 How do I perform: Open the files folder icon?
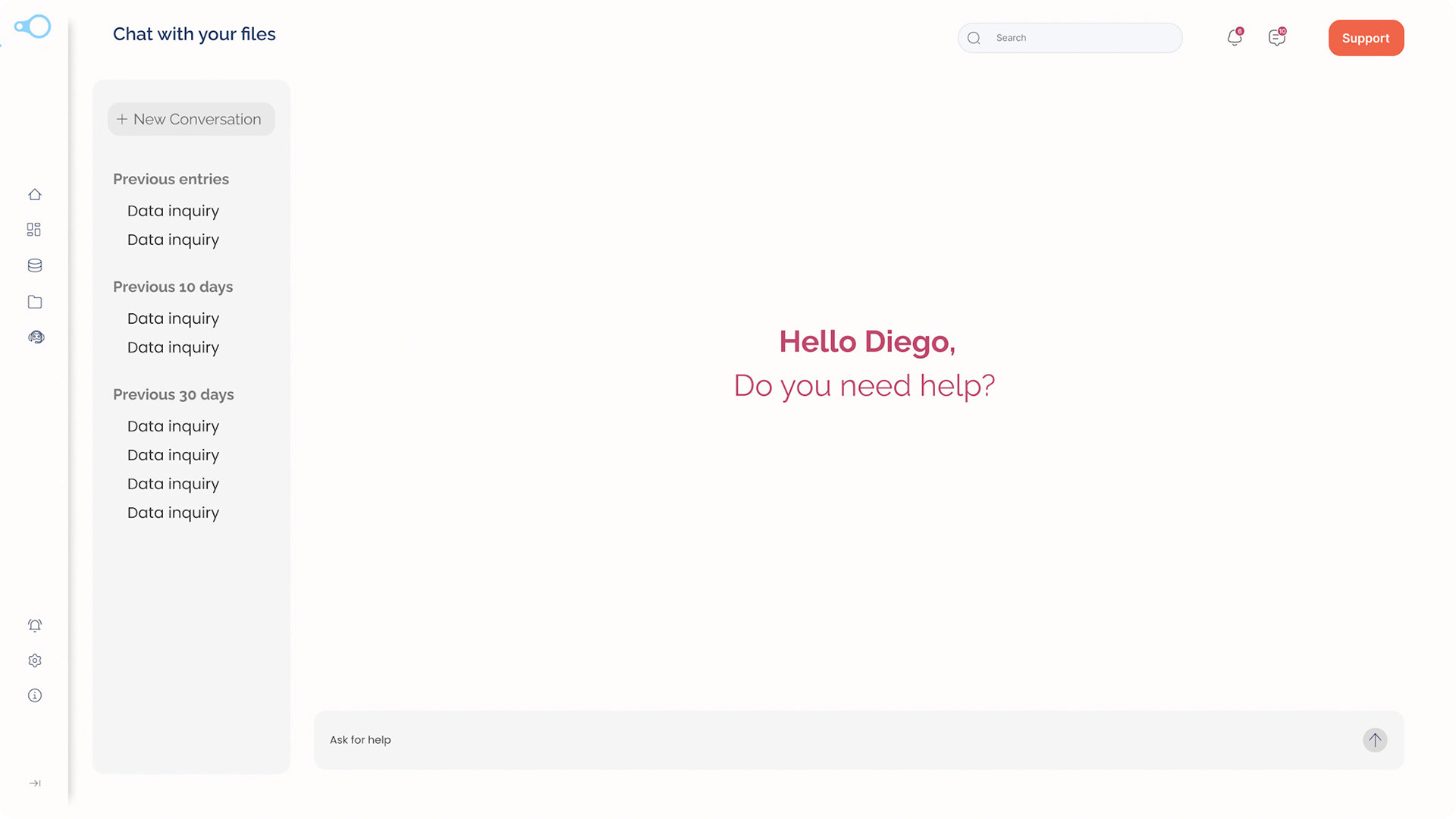(35, 302)
